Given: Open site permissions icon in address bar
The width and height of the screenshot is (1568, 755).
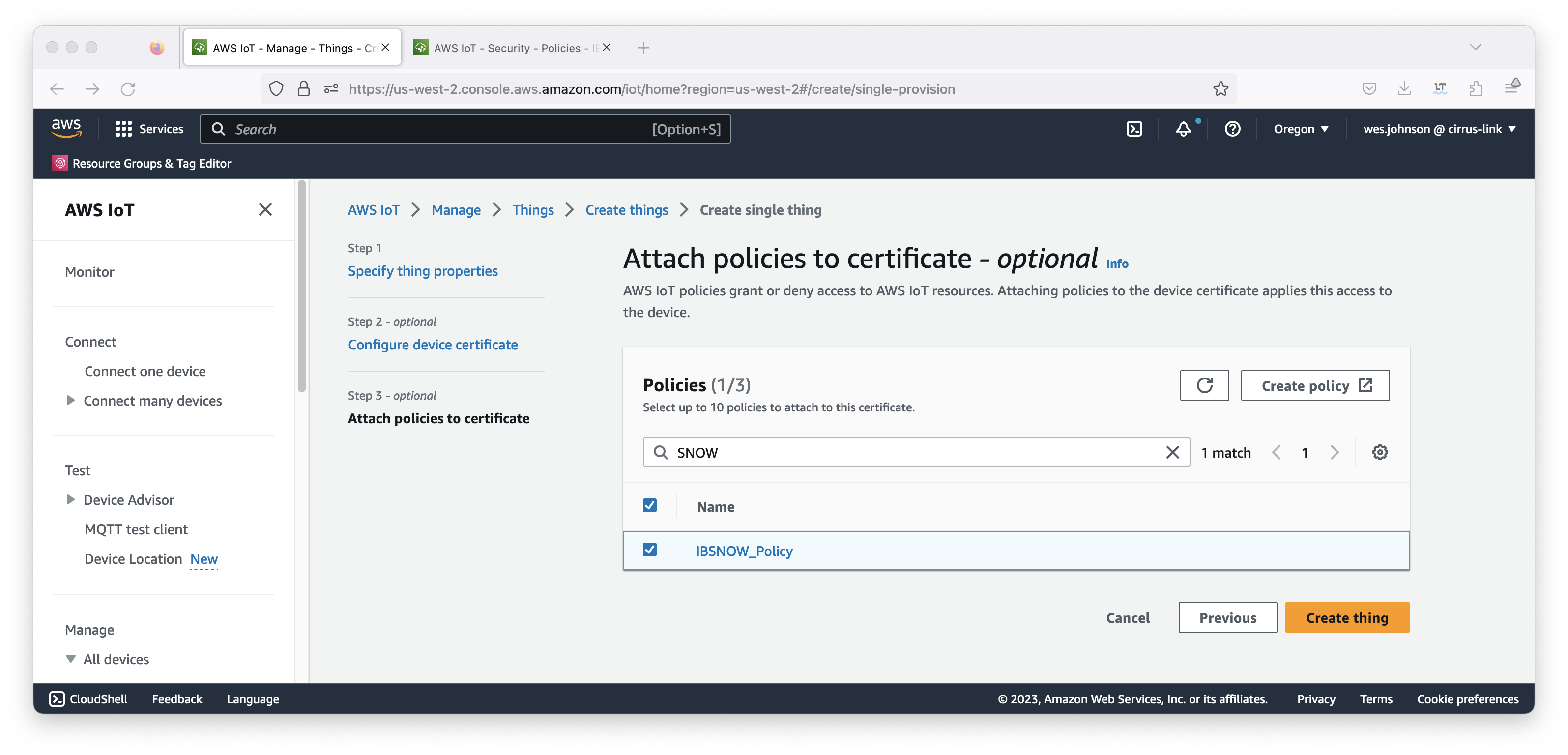Looking at the screenshot, I should 331,89.
